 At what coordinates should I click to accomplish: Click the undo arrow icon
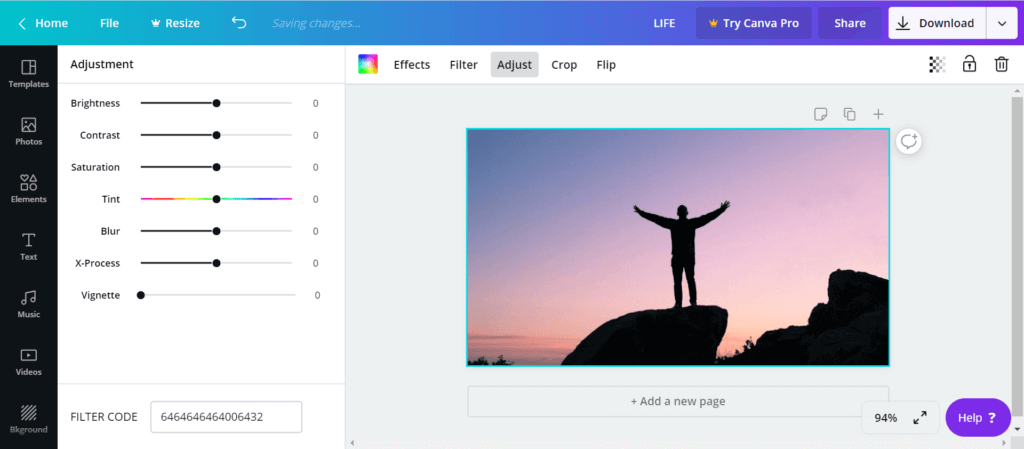click(239, 23)
